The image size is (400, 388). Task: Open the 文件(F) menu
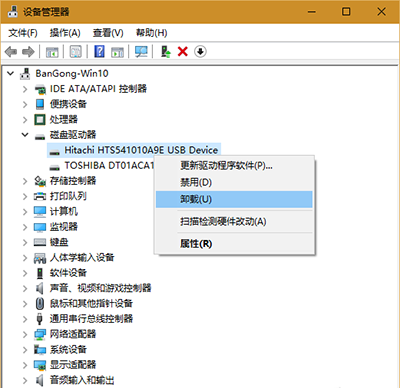point(23,33)
